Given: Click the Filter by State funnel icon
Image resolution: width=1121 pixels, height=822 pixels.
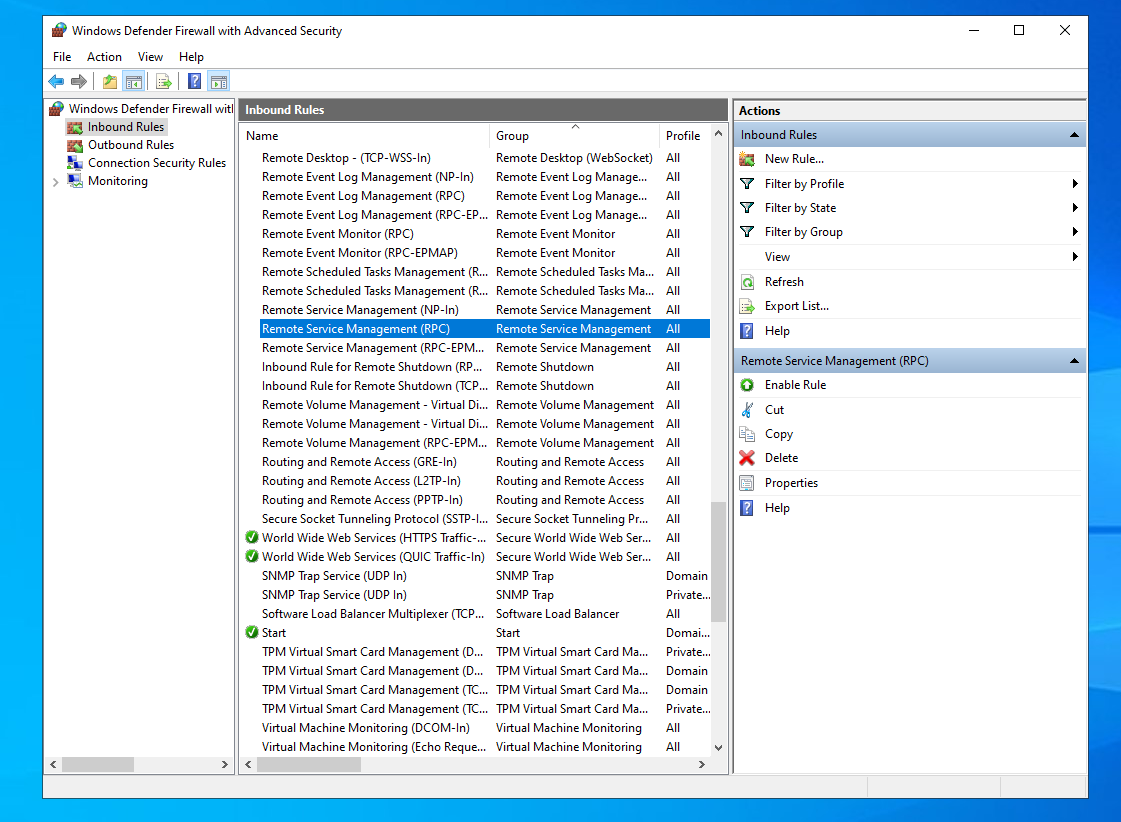Looking at the screenshot, I should pyautogui.click(x=747, y=208).
